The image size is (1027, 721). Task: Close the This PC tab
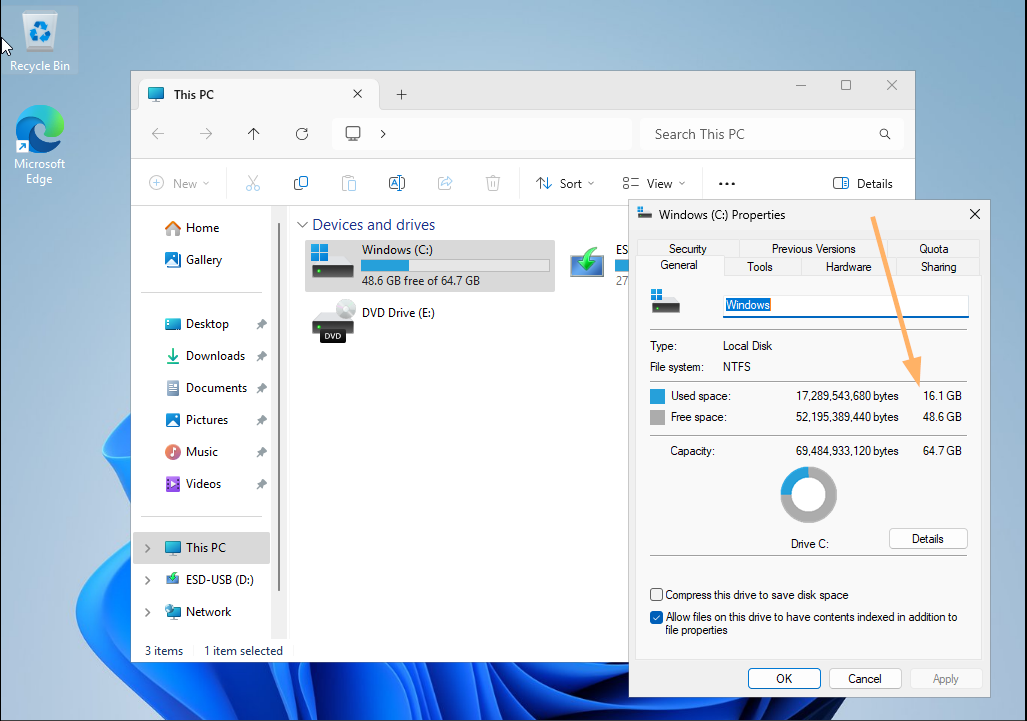click(358, 94)
